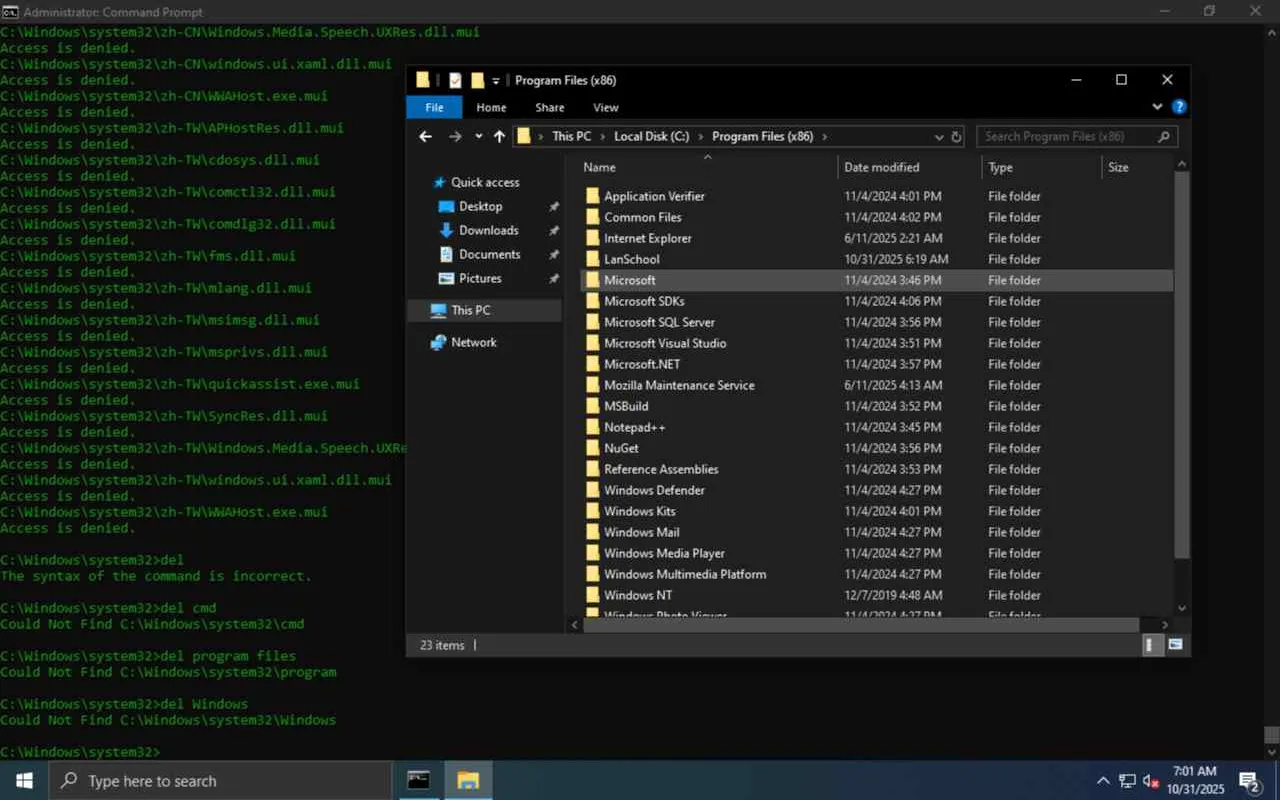
Task: Show hidden system tray icons
Action: [x=1103, y=780]
